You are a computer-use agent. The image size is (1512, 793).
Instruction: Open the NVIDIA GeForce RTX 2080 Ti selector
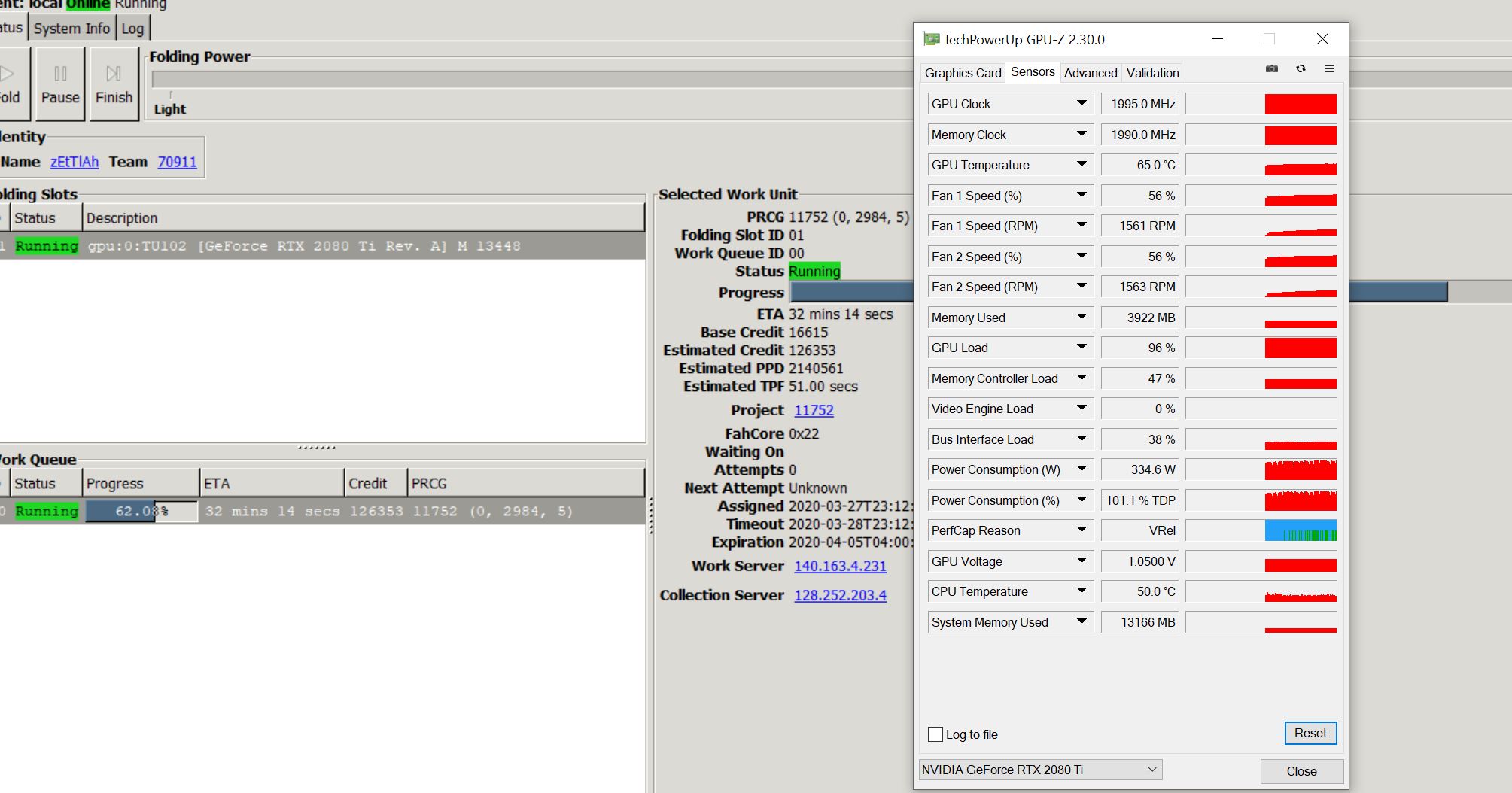click(1040, 770)
